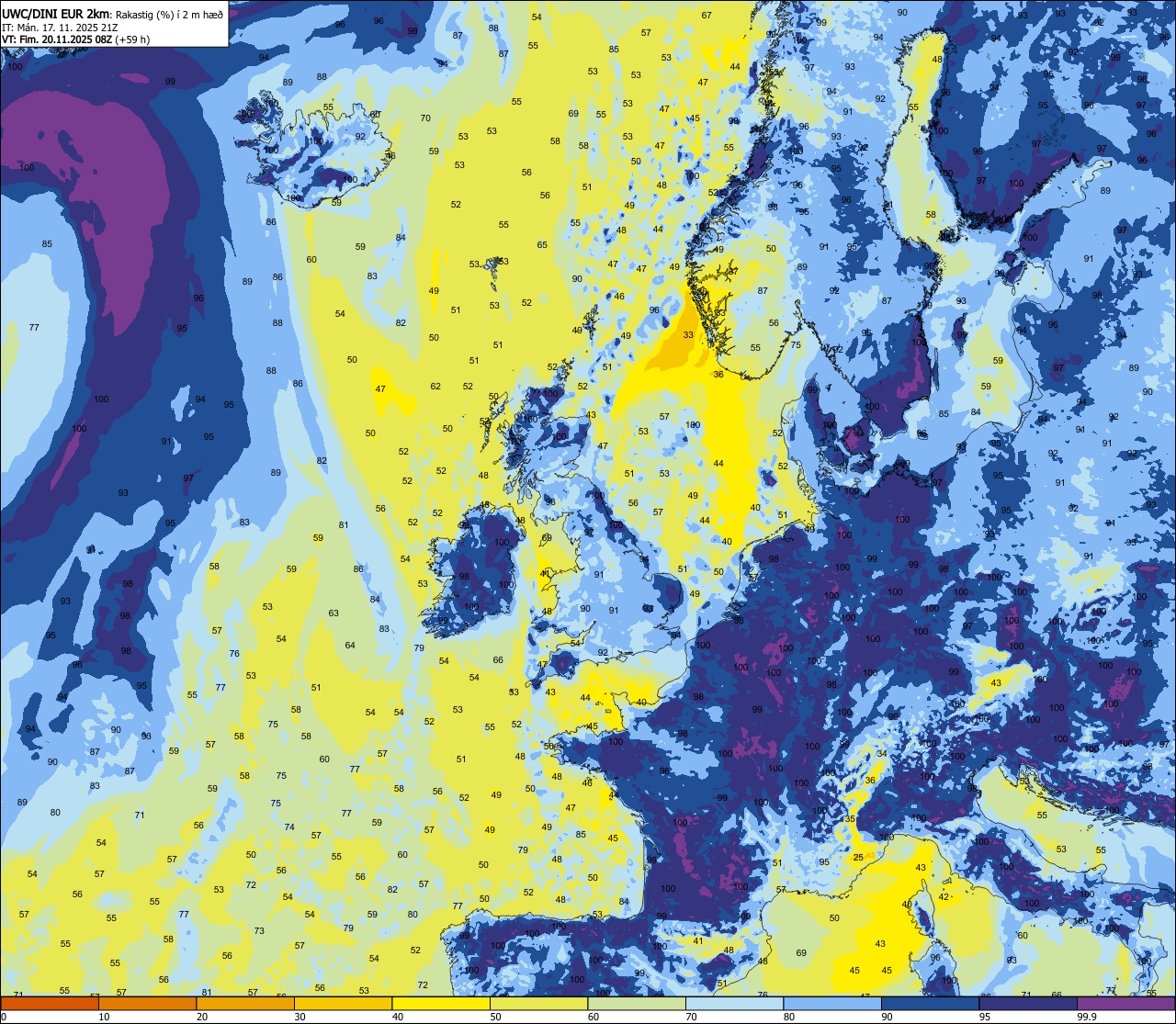Click the humidity value '34' in the Alps
1176x1024 pixels.
point(882,754)
